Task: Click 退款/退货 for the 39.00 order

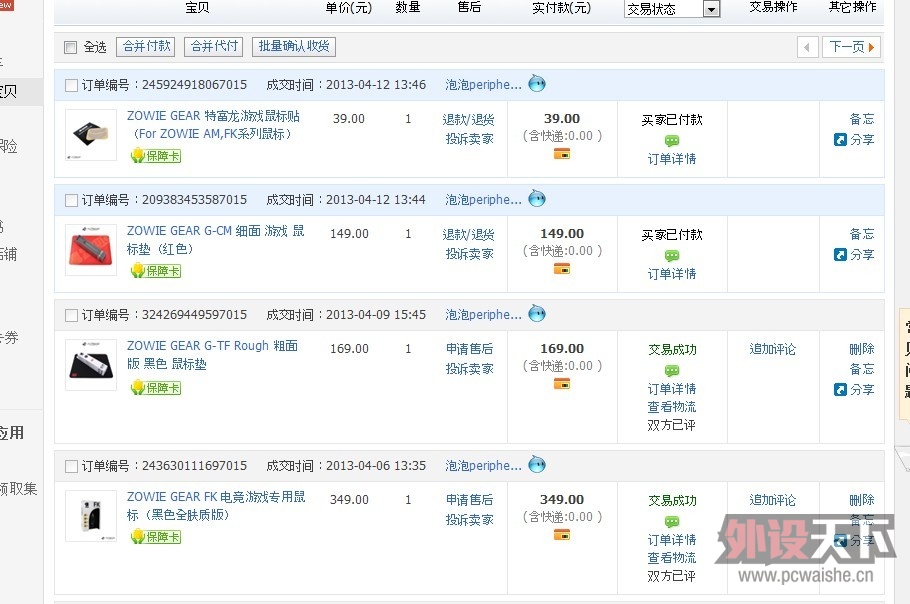Action: click(468, 120)
